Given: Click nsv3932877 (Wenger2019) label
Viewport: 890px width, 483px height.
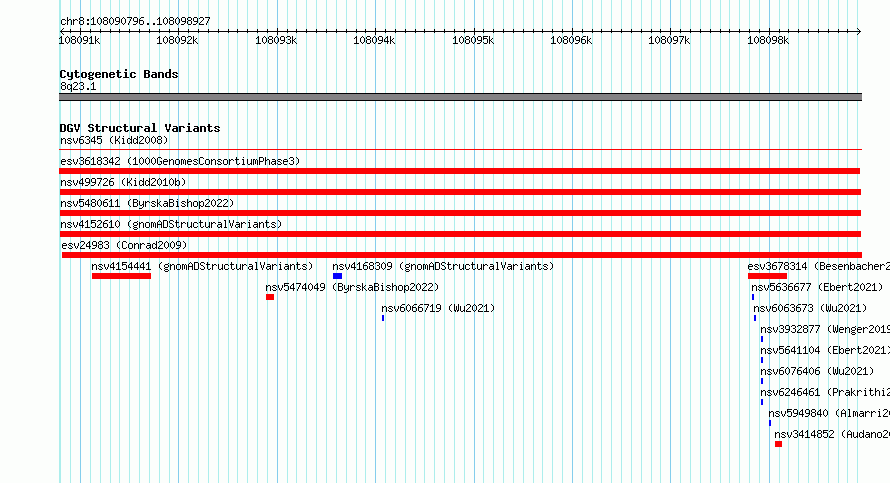Looking at the screenshot, I should tap(825, 329).
